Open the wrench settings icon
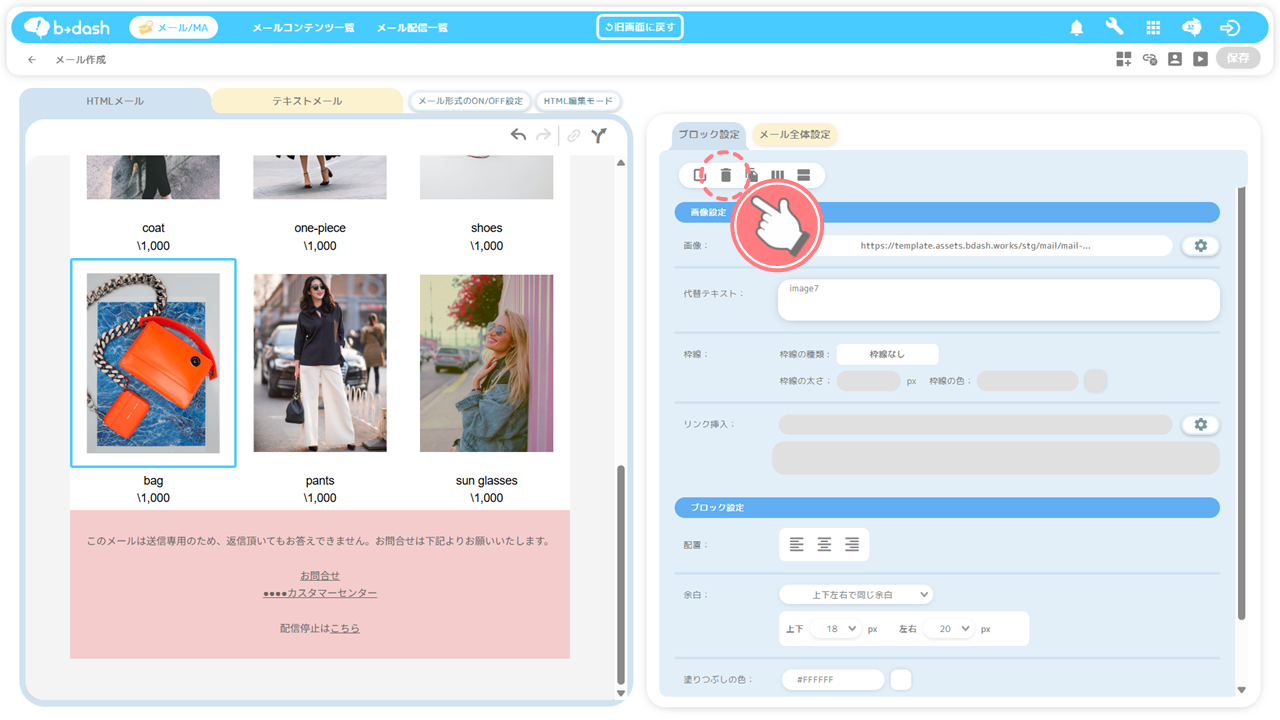This screenshot has height=720, width=1280. [x=1114, y=28]
